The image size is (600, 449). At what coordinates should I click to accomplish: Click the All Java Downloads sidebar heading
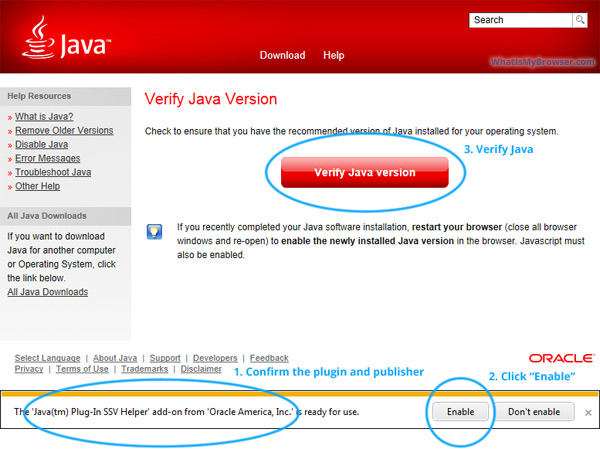click(x=47, y=216)
